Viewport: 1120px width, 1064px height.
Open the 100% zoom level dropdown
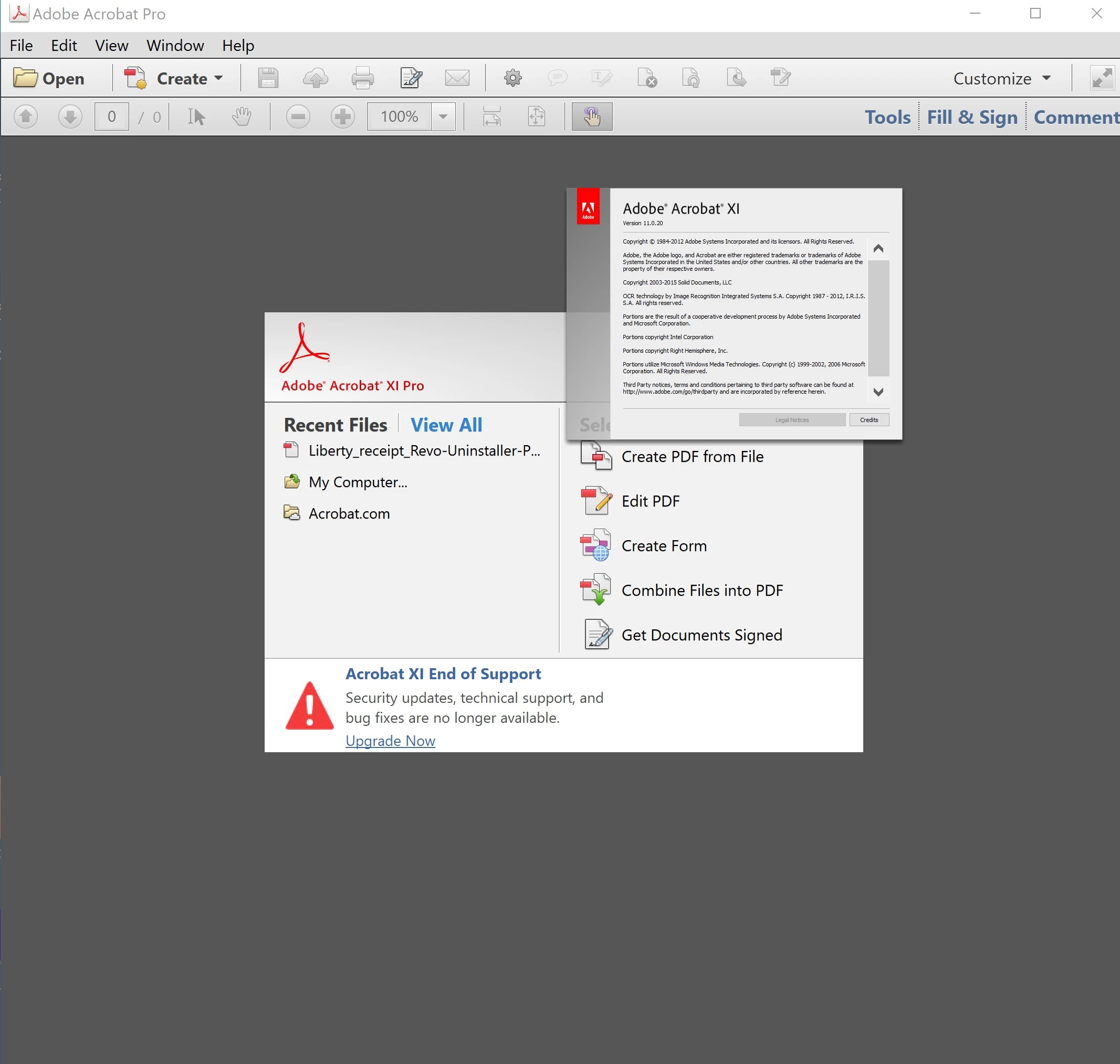click(443, 117)
